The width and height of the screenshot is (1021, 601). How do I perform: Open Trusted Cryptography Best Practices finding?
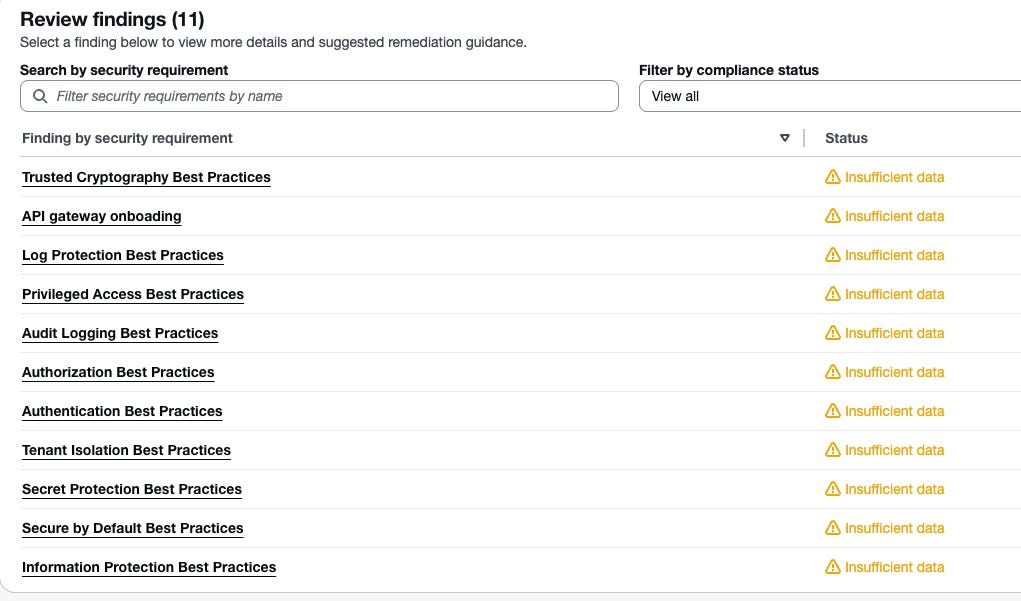coord(146,177)
